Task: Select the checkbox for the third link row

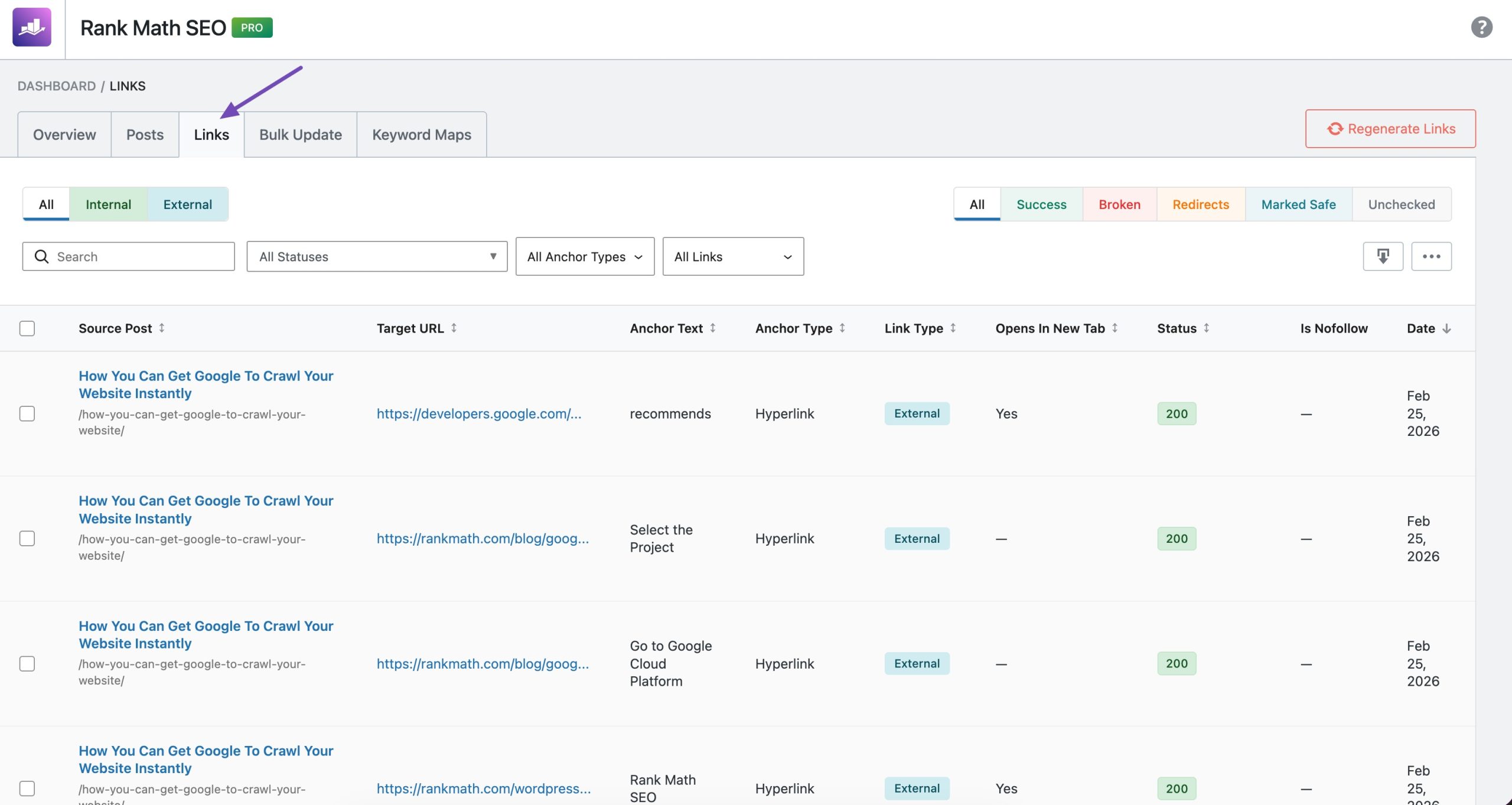Action: pyautogui.click(x=27, y=664)
